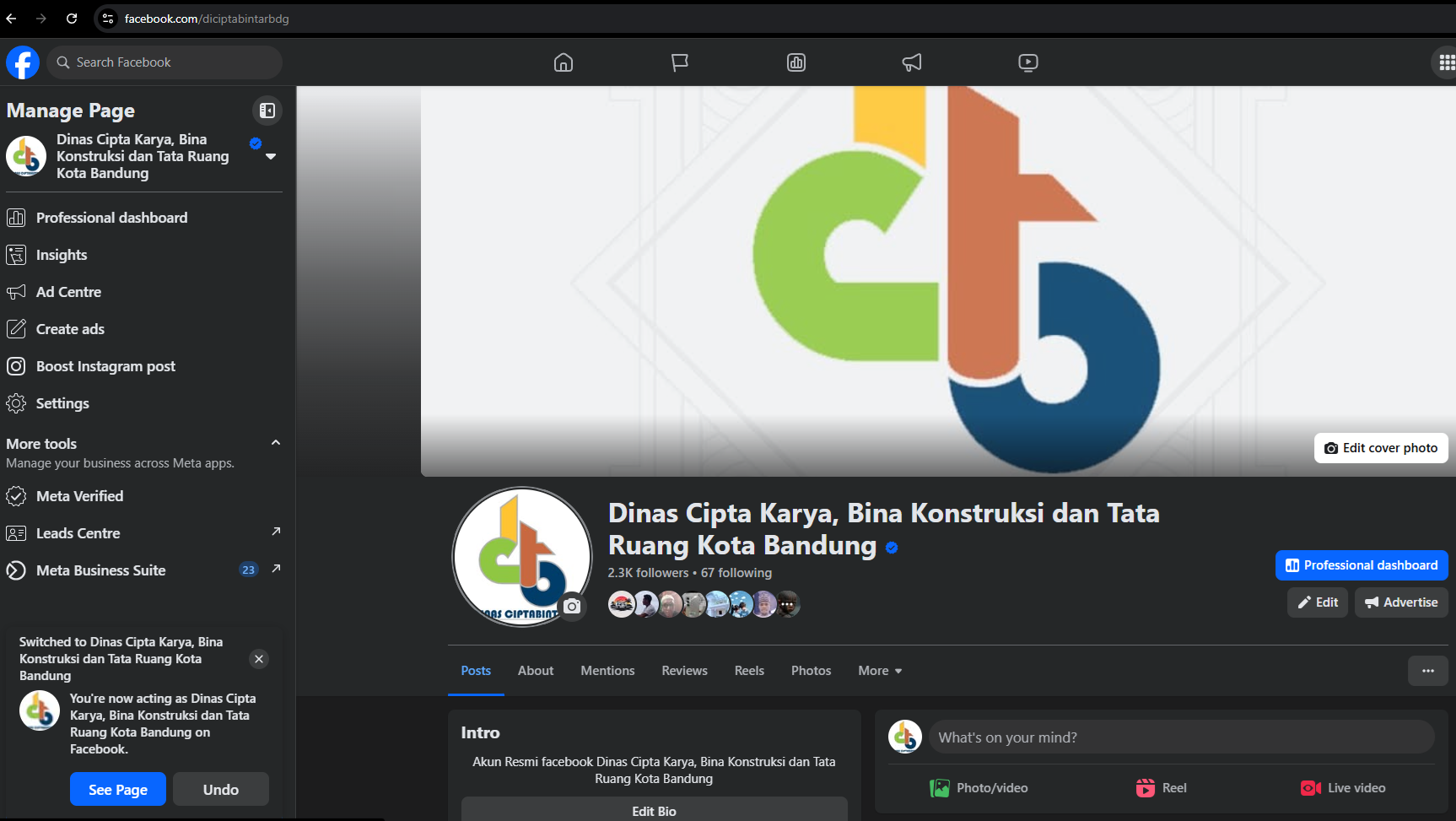Click avatar beside What's on your mind
Screen dimensions: 1456x821
pos(905,737)
